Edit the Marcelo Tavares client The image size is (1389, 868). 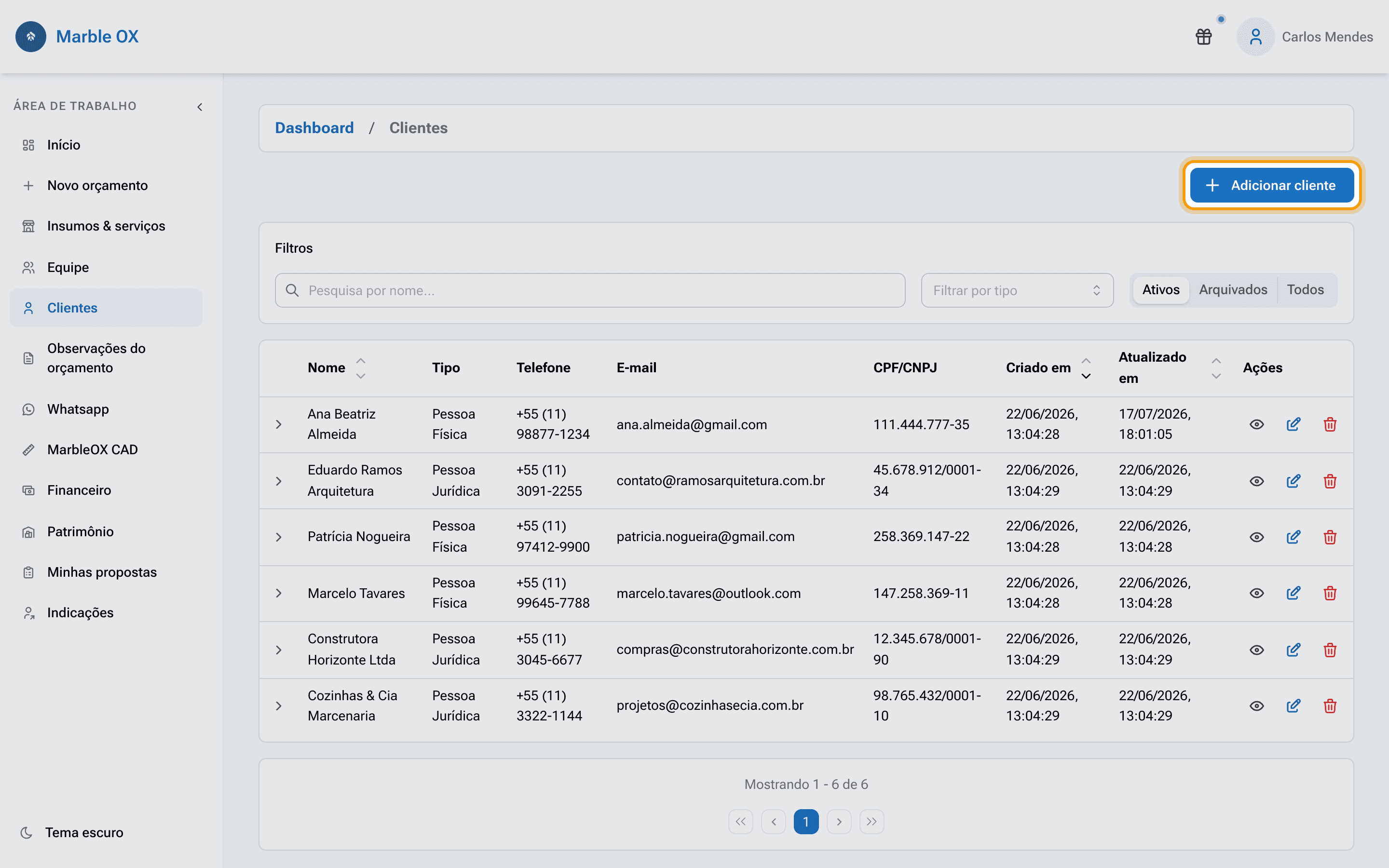coord(1293,593)
